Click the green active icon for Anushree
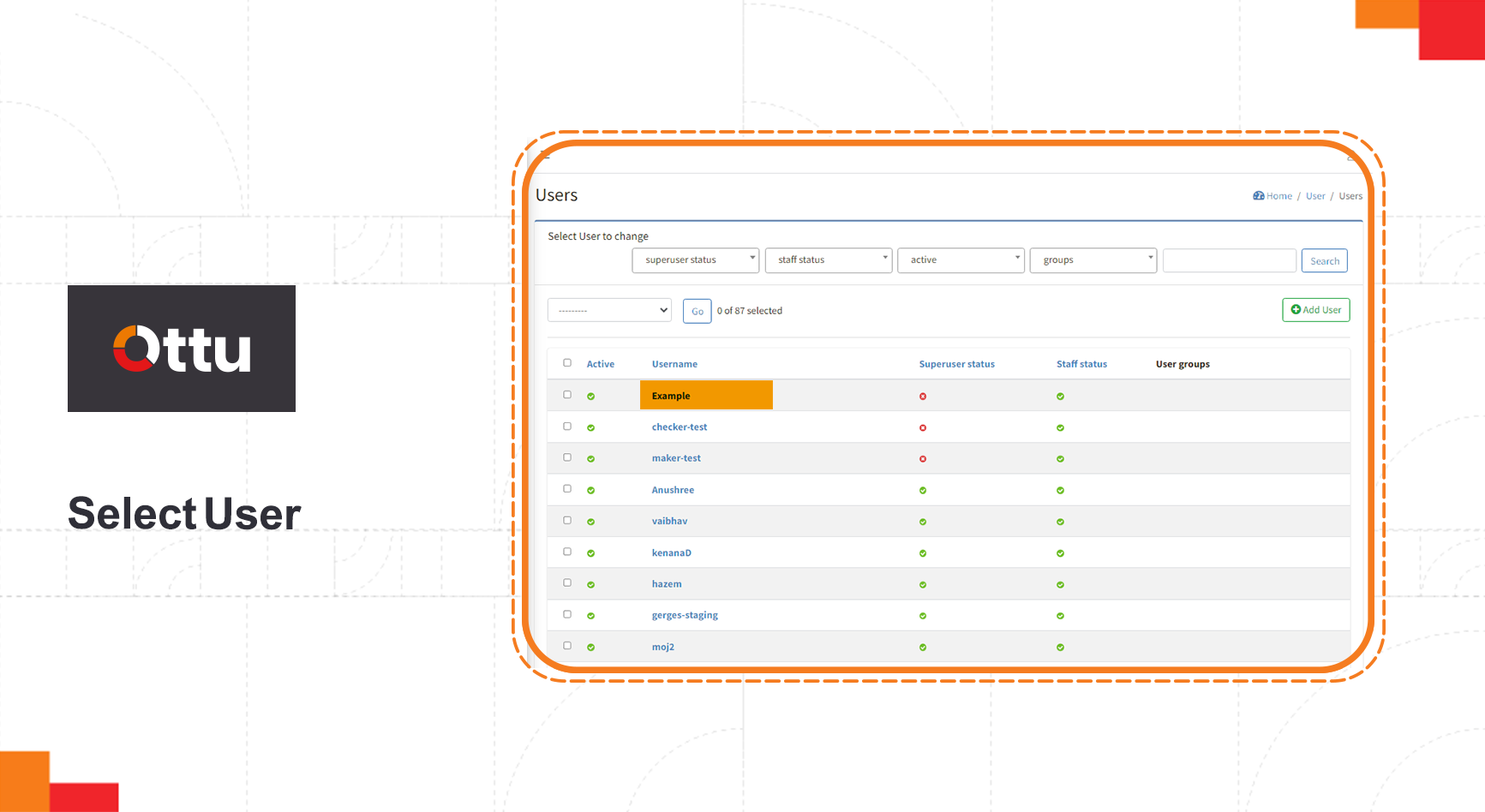This screenshot has height=812, width=1485. [590, 490]
